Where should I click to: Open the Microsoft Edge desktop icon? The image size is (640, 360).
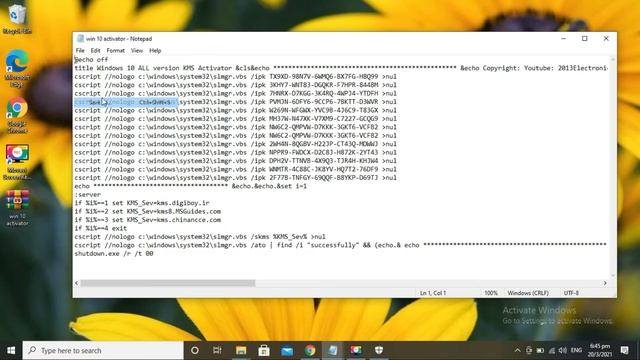click(x=17, y=68)
